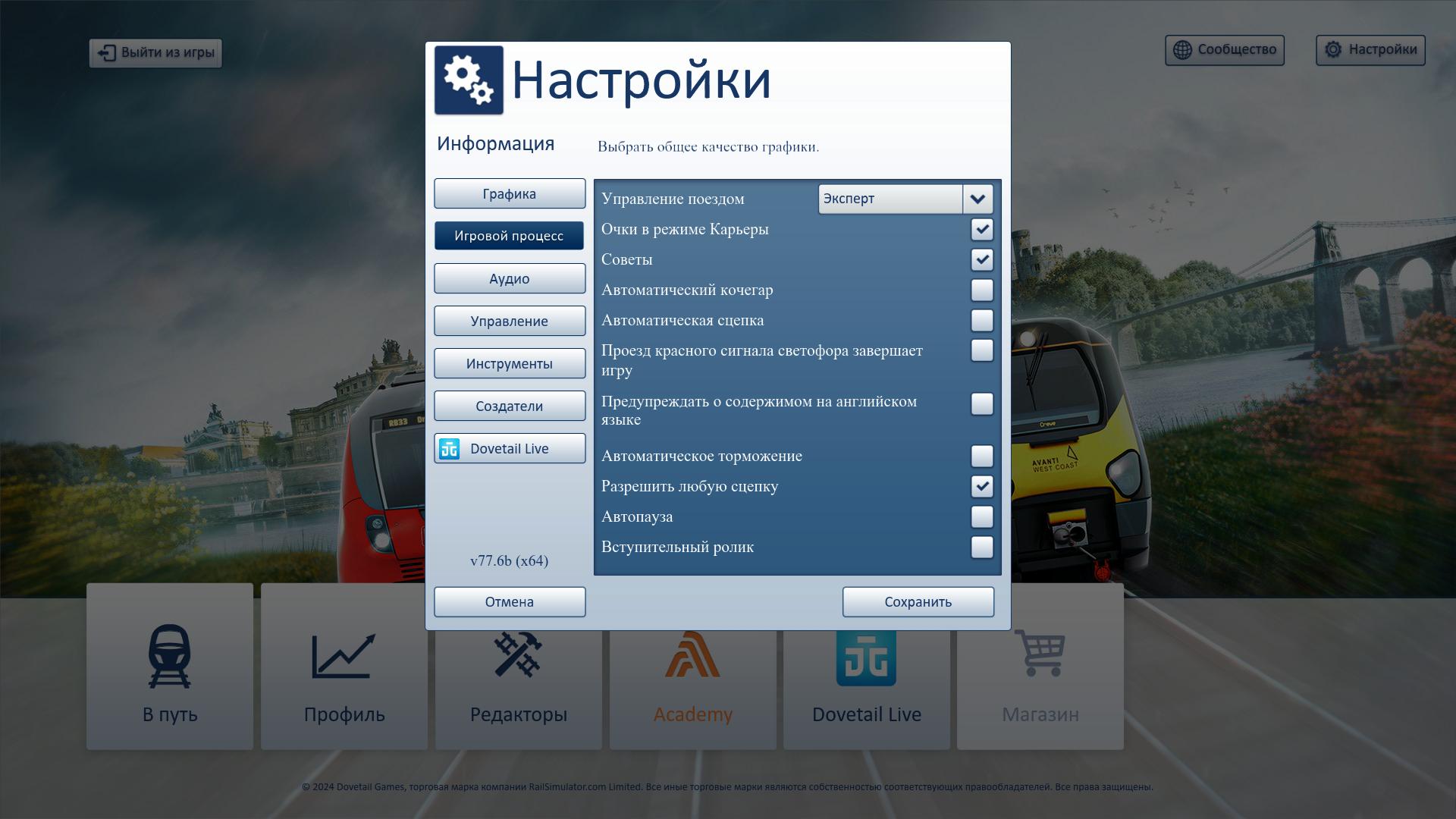Screen dimensions: 1456x819
Task: Uncheck Разрешить любую сцепку checkbox
Action: 982,486
